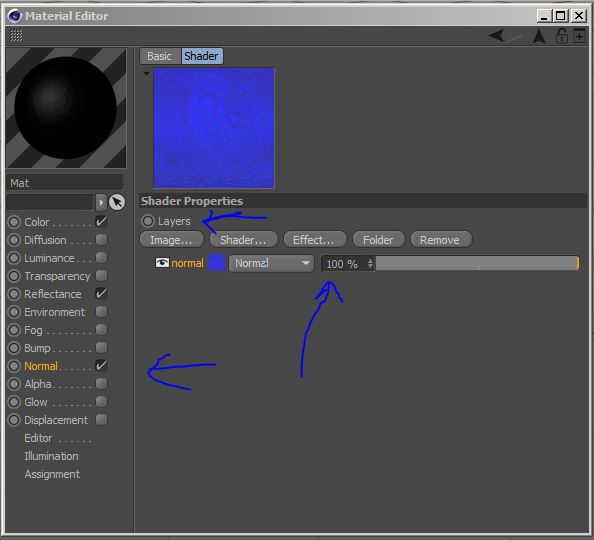The image size is (594, 540).
Task: Click the Shader... button
Action: (x=244, y=240)
